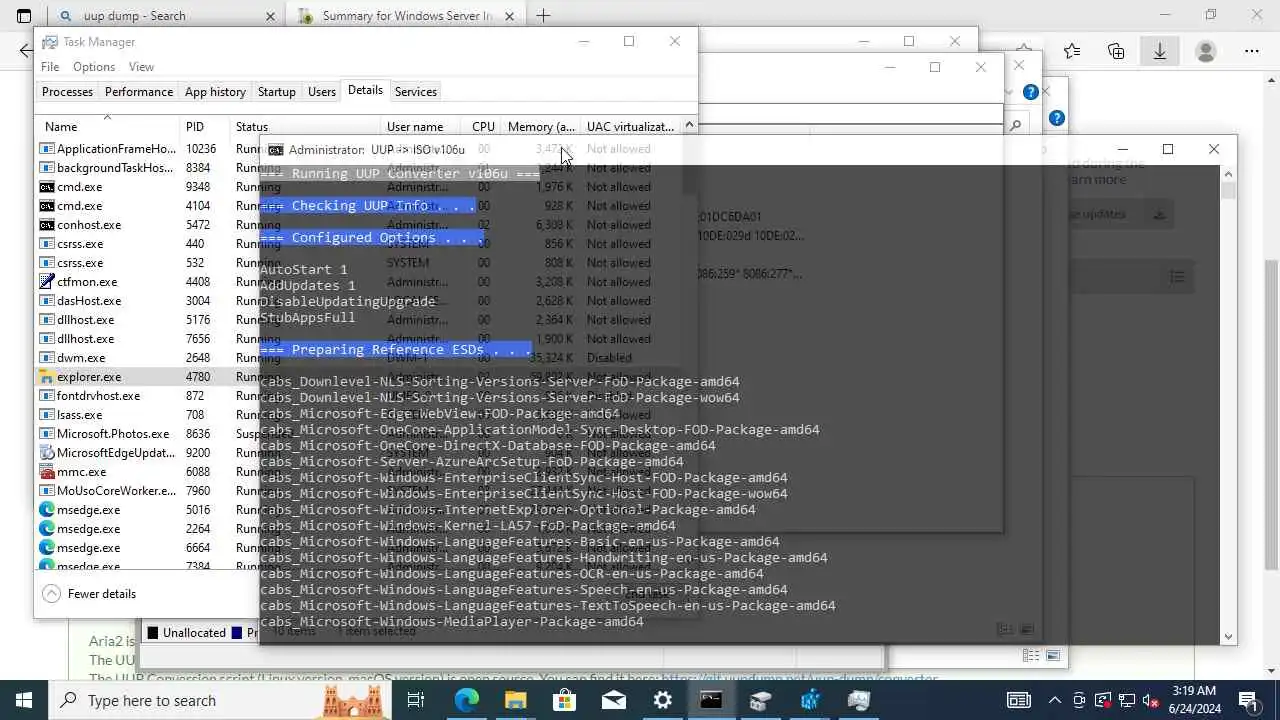
Task: Open Microsoft Store from the taskbar
Action: (564, 700)
